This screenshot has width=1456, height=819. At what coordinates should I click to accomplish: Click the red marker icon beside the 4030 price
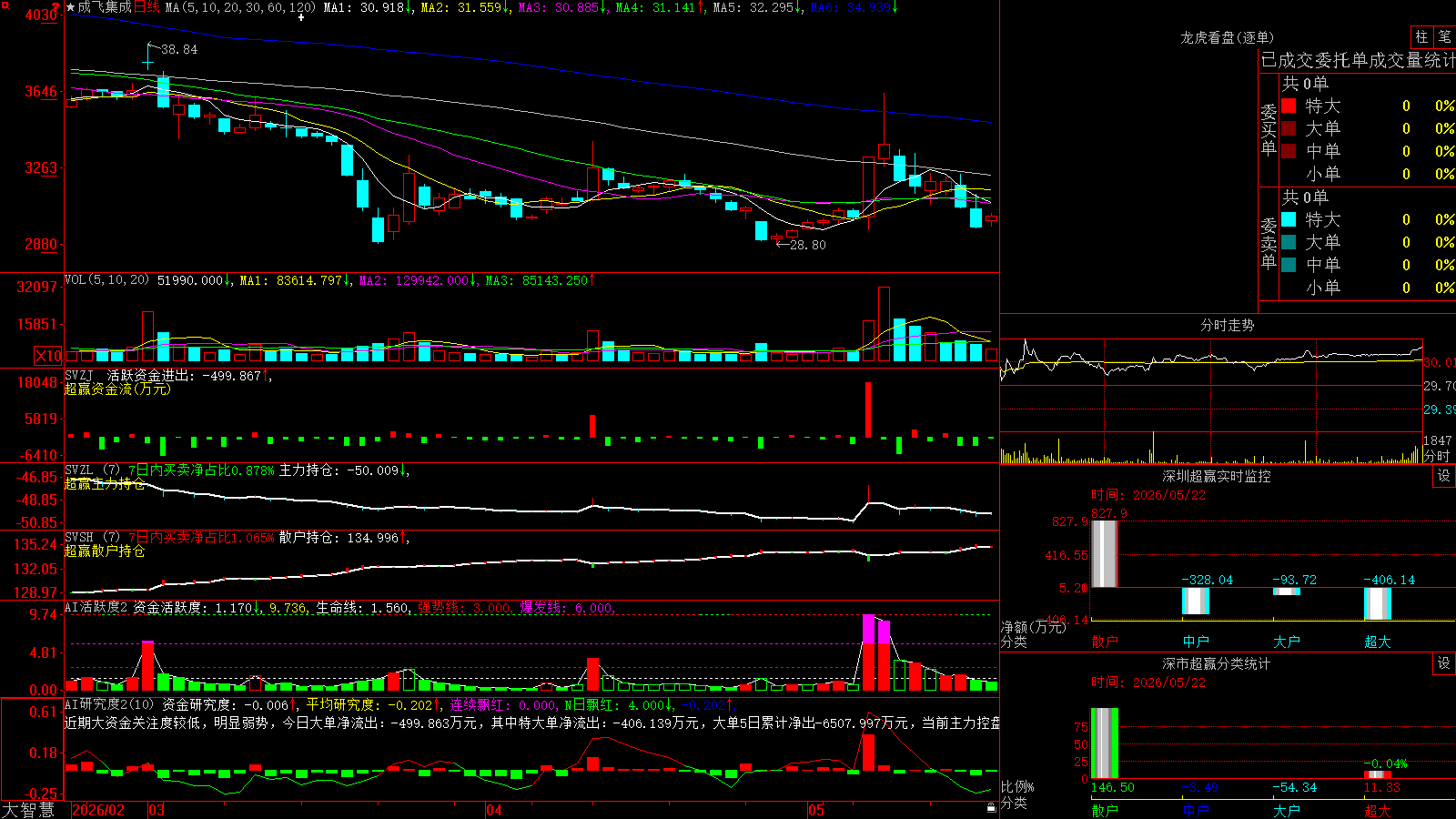(x=56, y=8)
